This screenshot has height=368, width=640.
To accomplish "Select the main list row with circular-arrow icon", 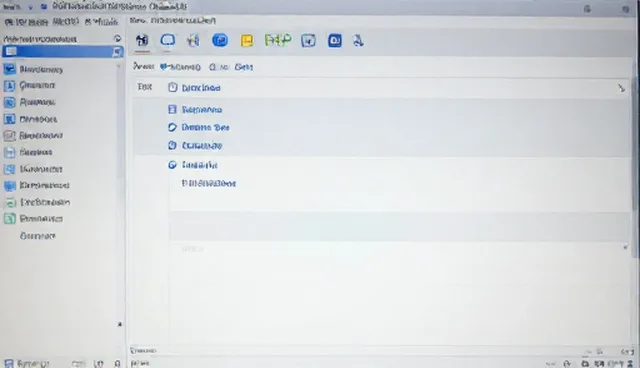I will coord(381,127).
